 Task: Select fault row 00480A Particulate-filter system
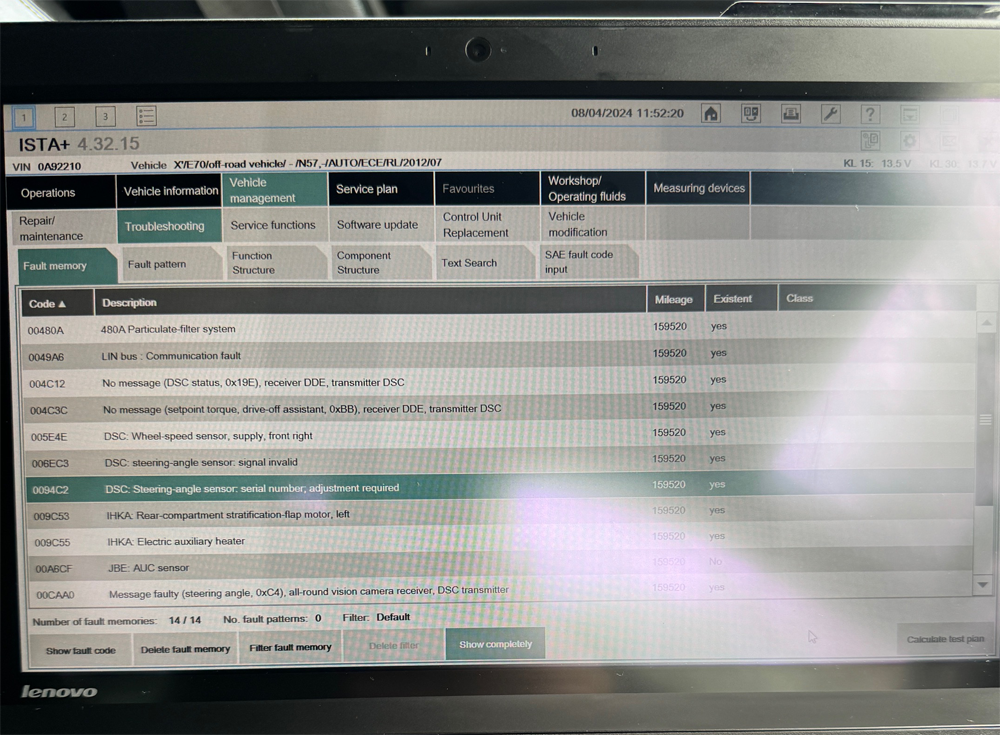pyautogui.click(x=498, y=328)
